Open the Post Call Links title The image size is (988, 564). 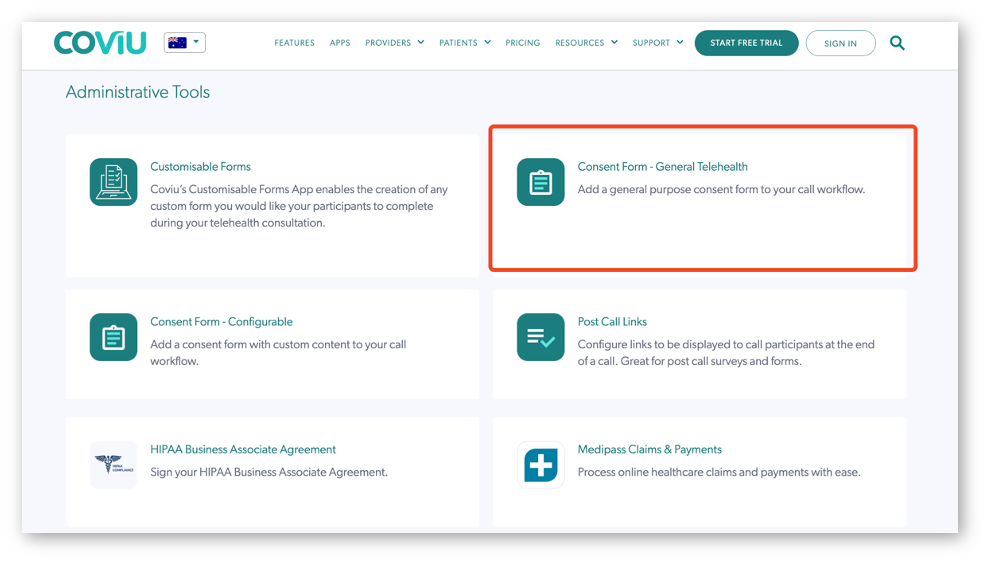pos(612,321)
